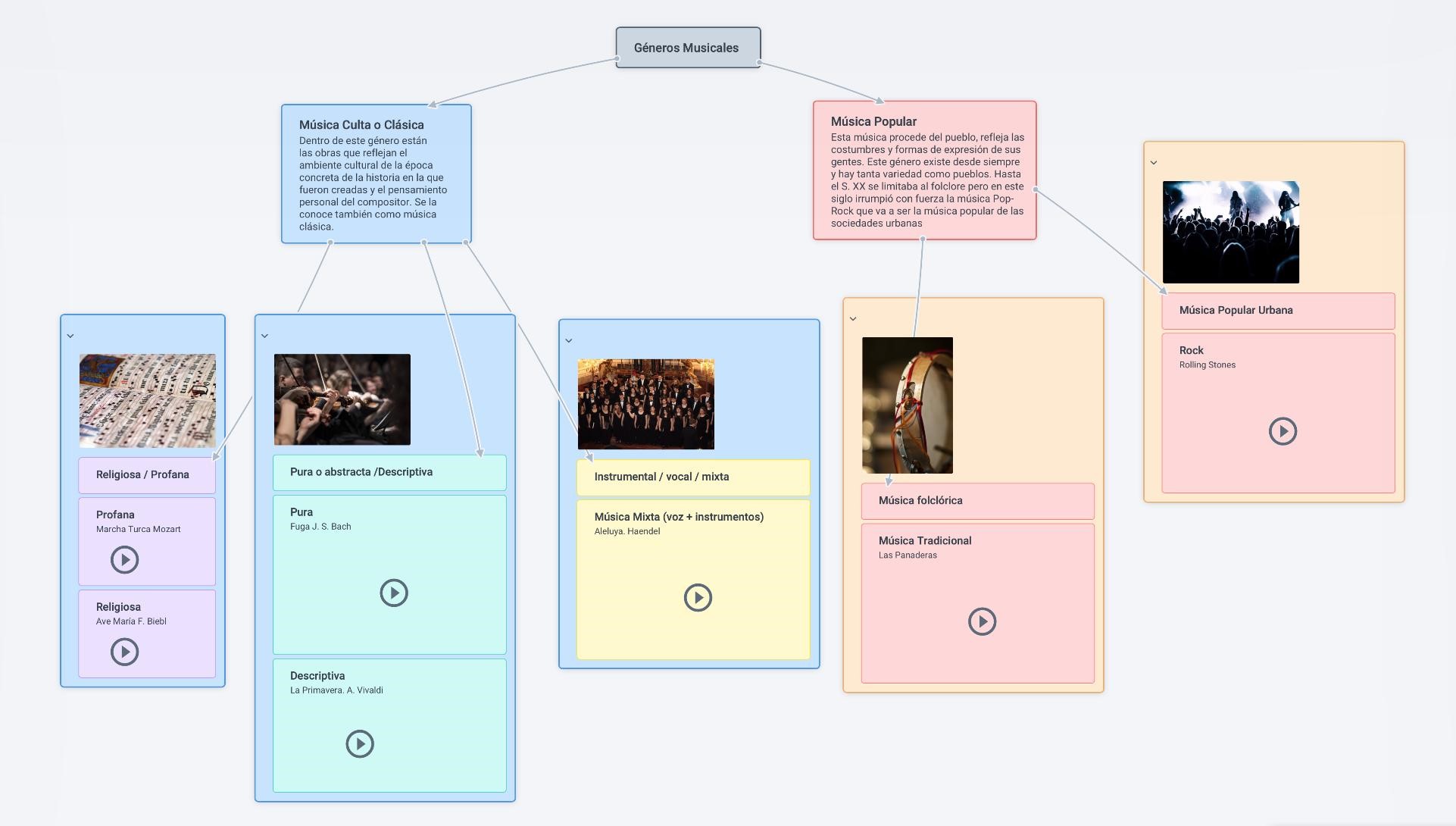Select the Música Culta o Clásica node
Screen dimensions: 1456x826
point(376,174)
